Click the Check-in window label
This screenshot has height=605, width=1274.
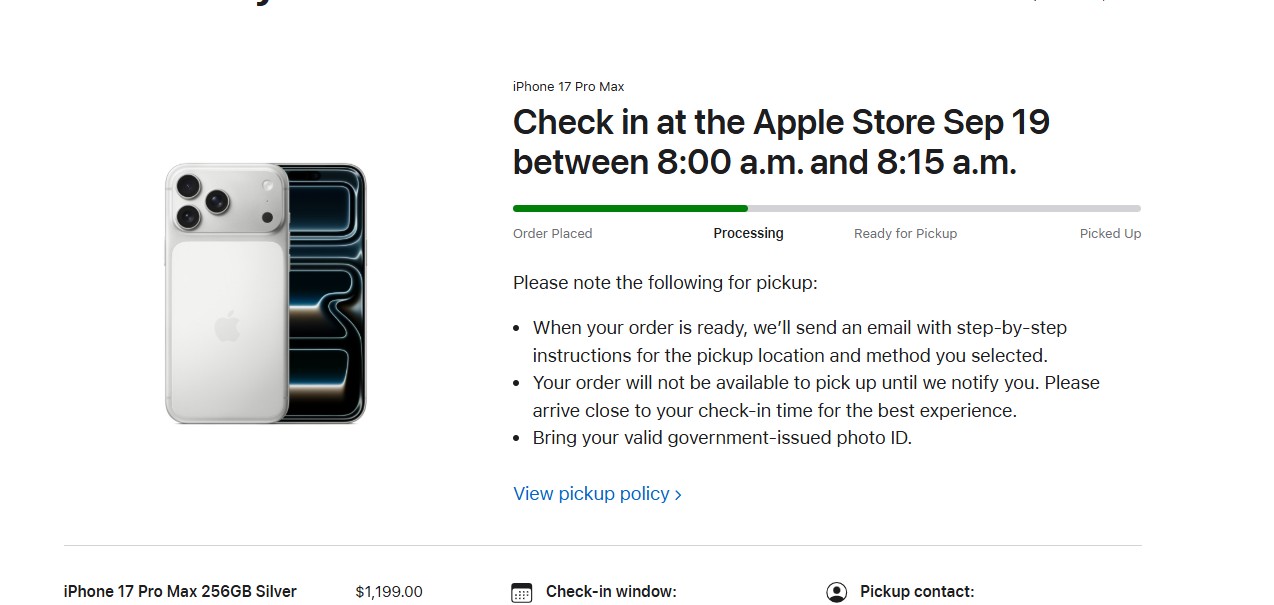tap(611, 592)
